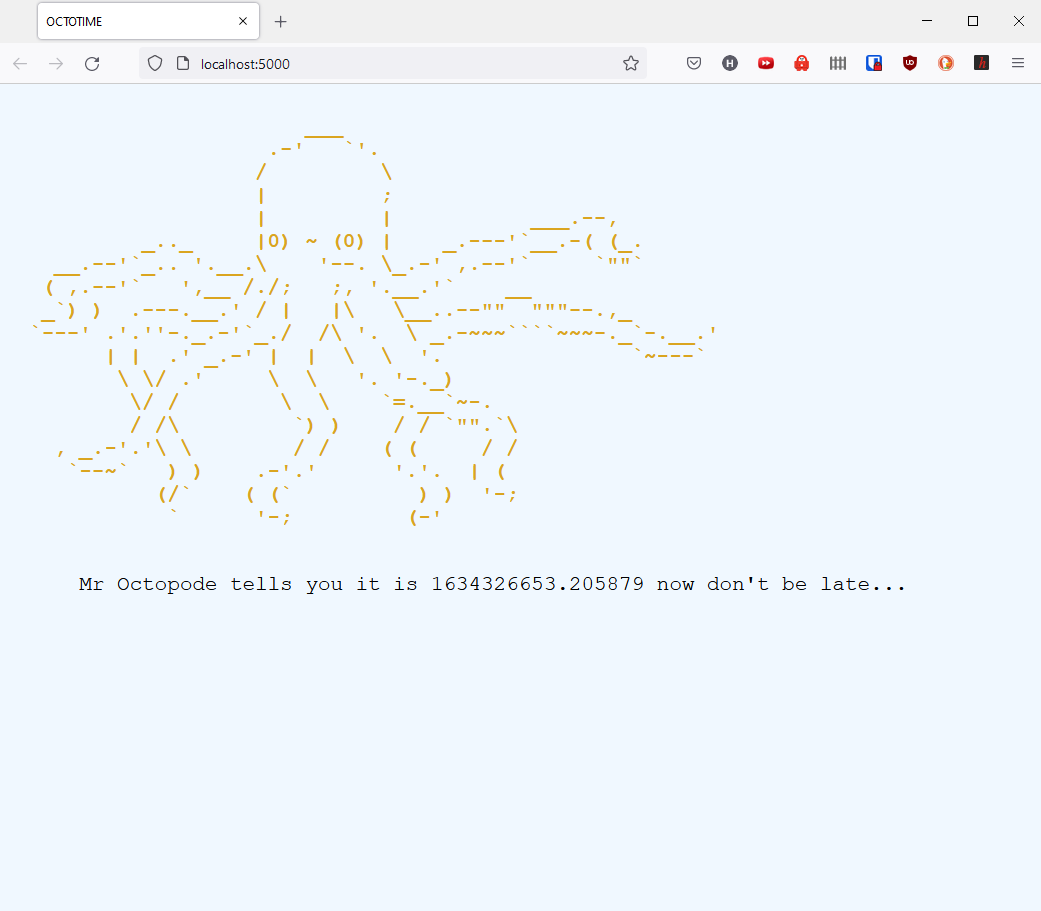Open the red padlock VPN extension

802,64
